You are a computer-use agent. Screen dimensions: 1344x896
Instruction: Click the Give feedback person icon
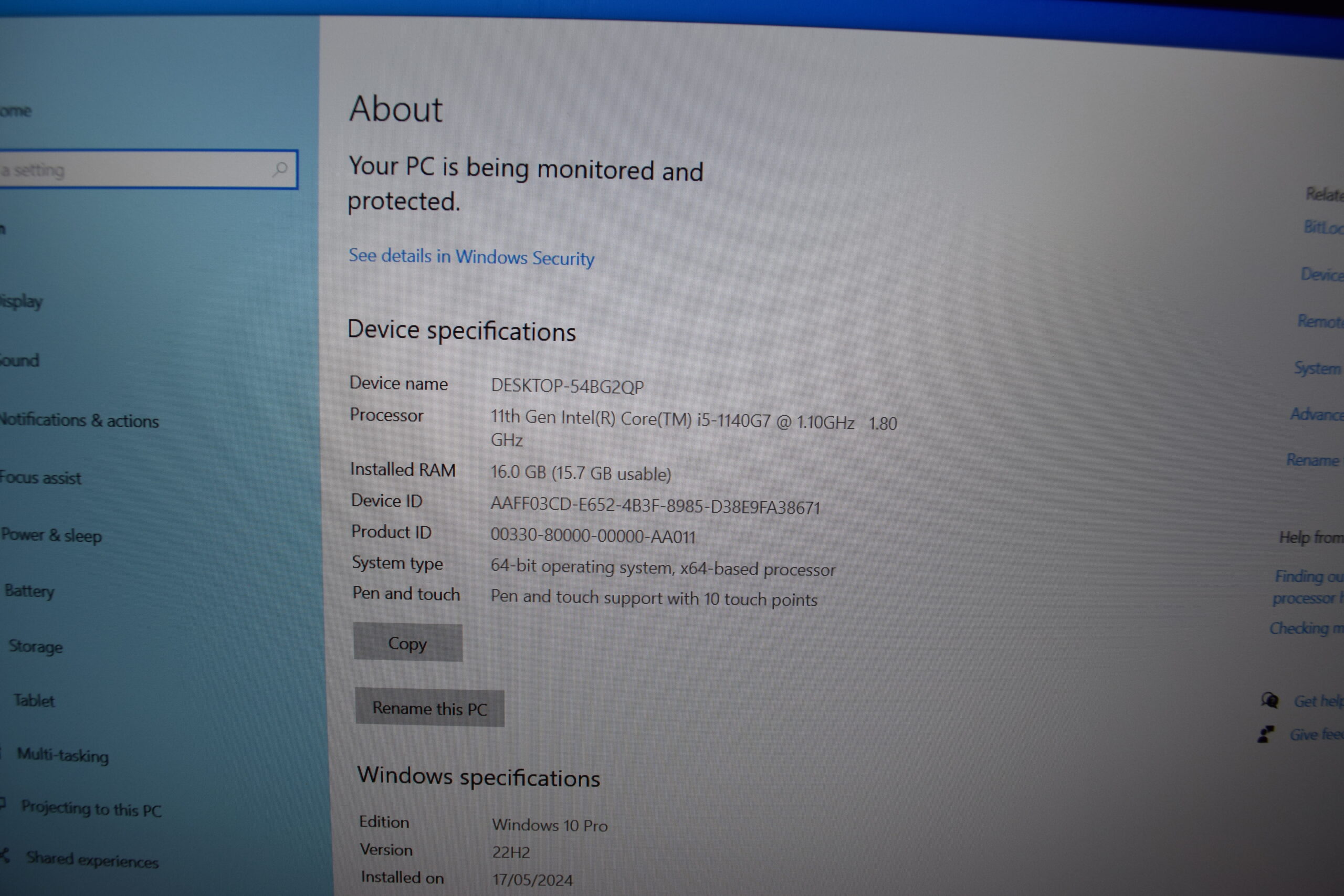pos(1266,734)
